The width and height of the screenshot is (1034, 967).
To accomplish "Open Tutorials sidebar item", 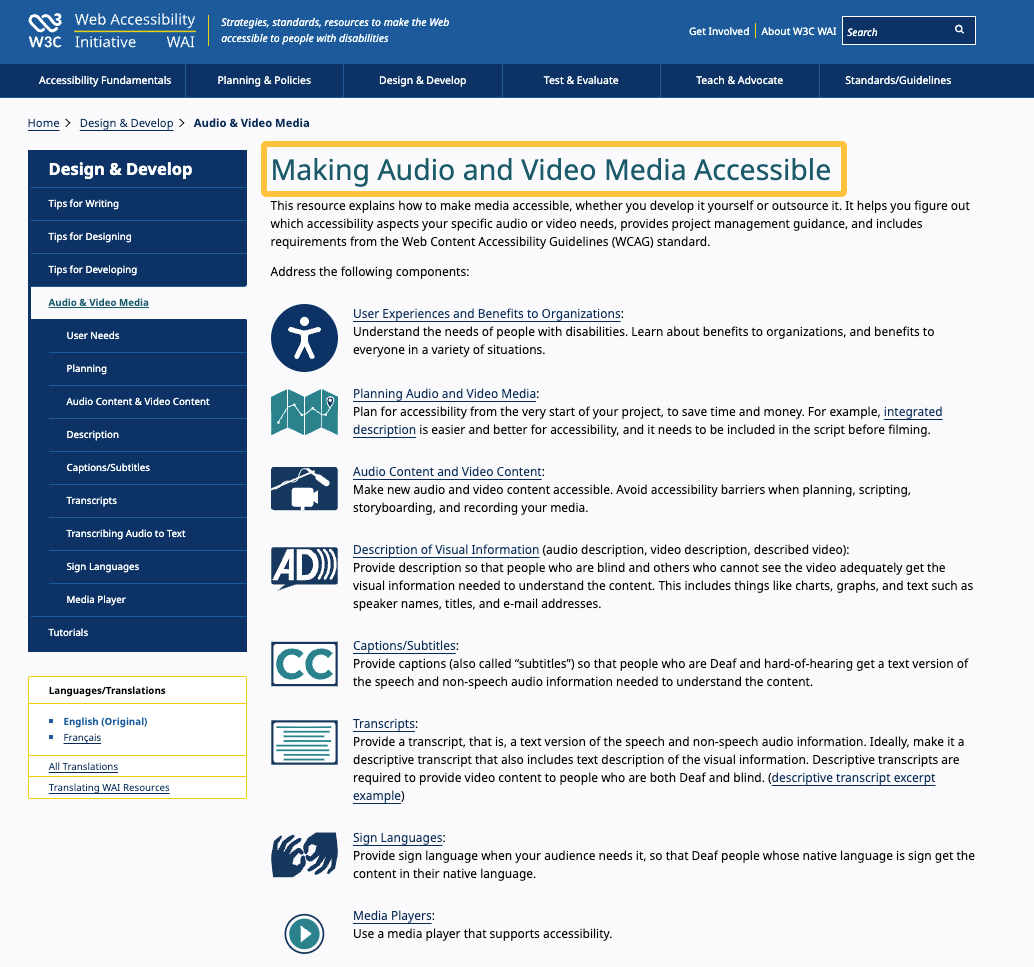I will coord(138,633).
